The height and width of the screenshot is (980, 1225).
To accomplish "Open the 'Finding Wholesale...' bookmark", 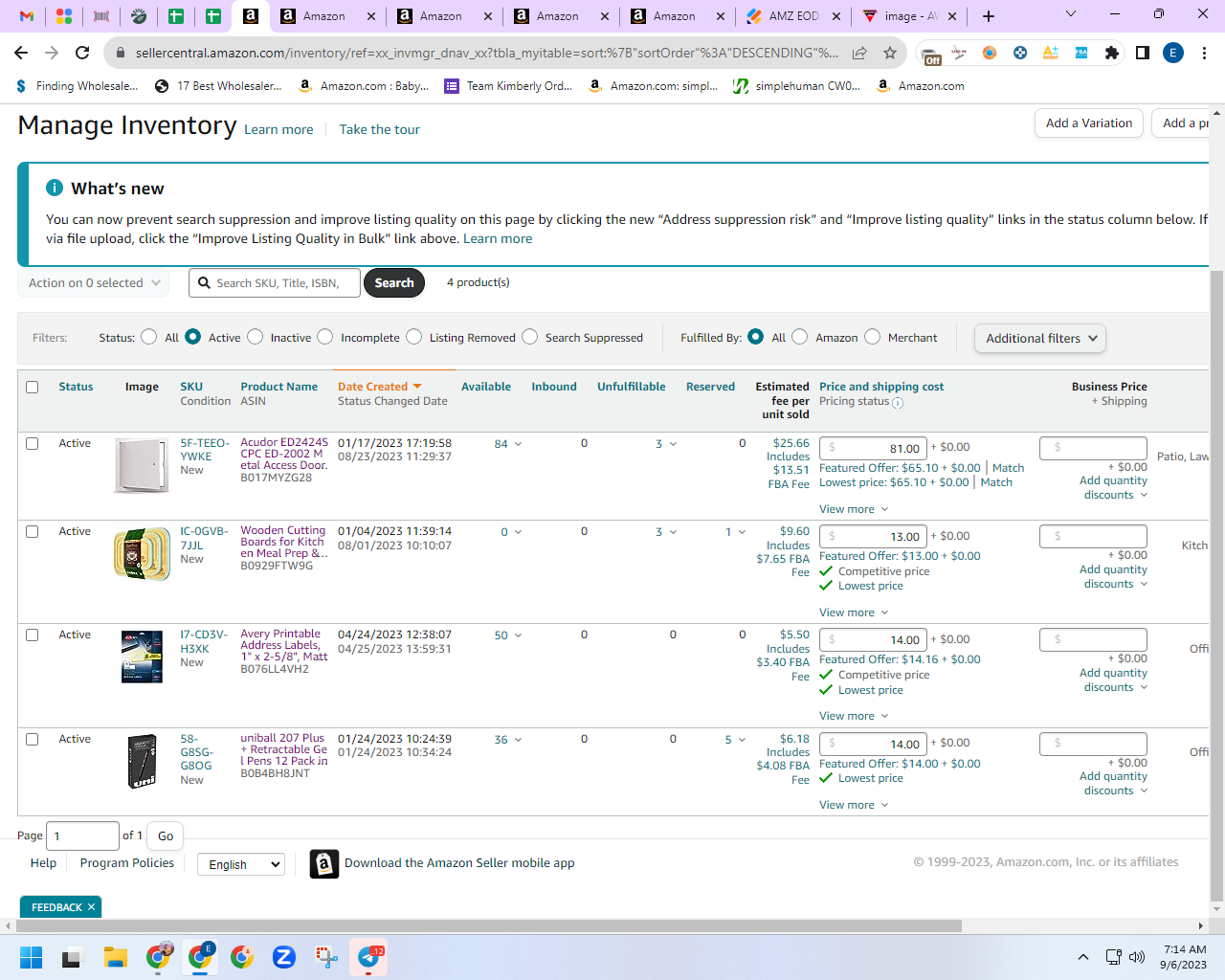I will click(78, 86).
